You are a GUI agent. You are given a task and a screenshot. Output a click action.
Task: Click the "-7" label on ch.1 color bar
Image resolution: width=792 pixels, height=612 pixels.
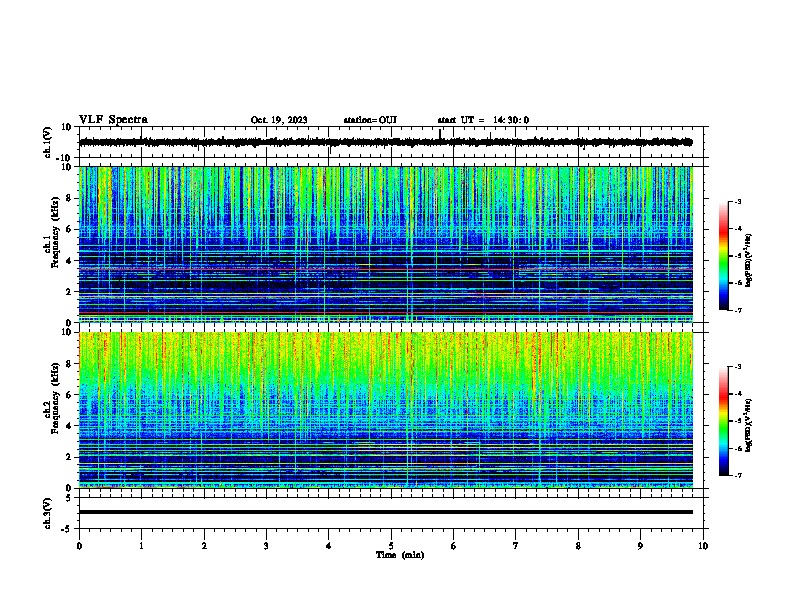tap(737, 311)
